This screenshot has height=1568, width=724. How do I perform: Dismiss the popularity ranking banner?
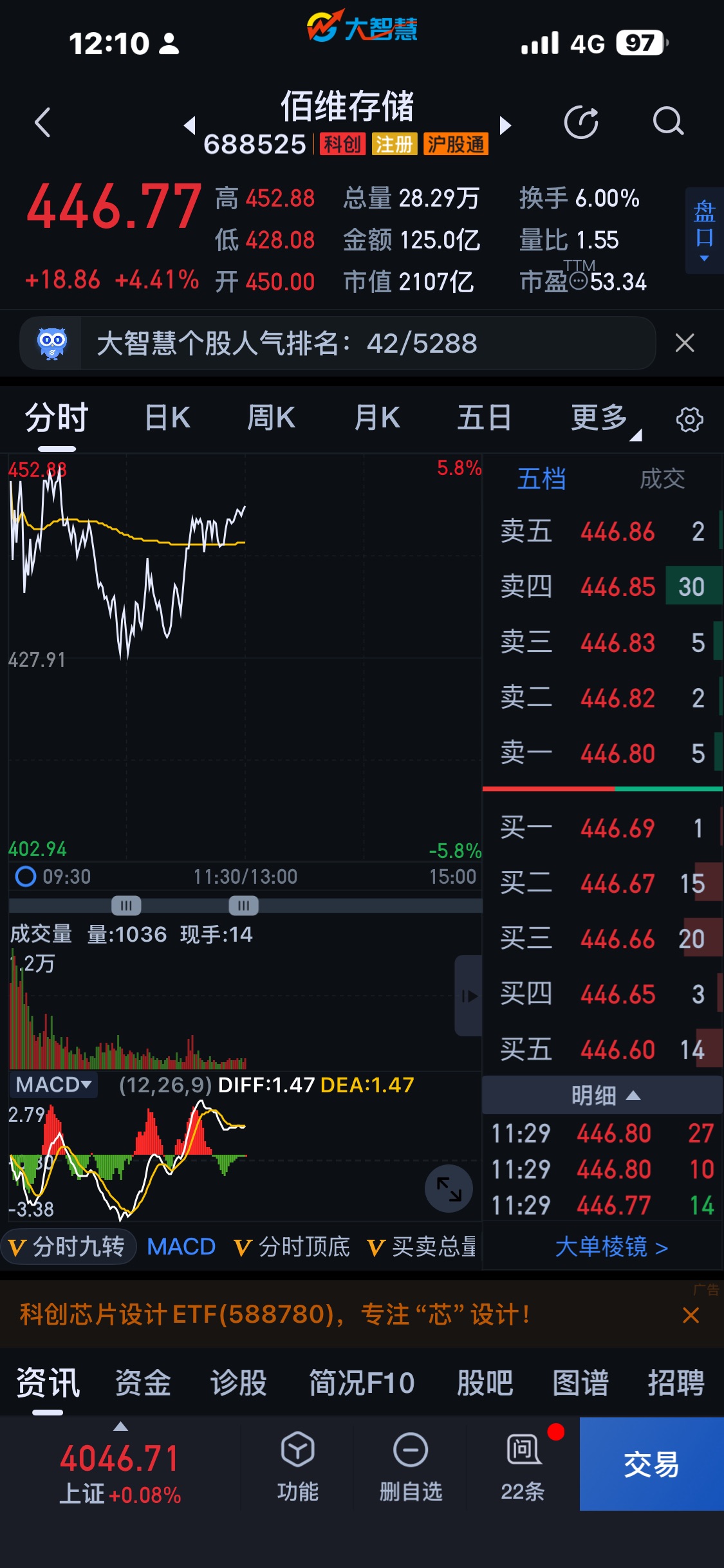(685, 343)
